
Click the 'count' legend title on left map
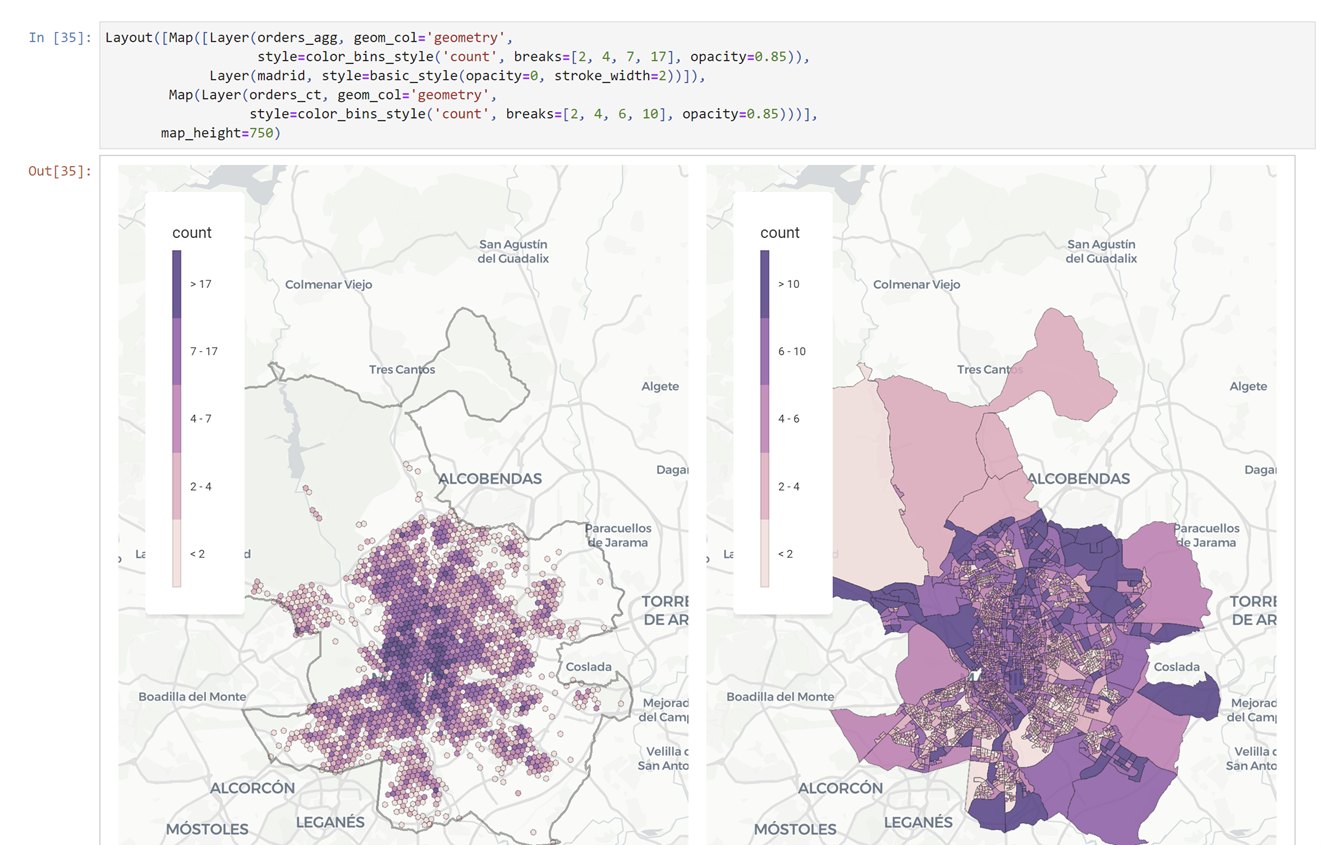192,232
